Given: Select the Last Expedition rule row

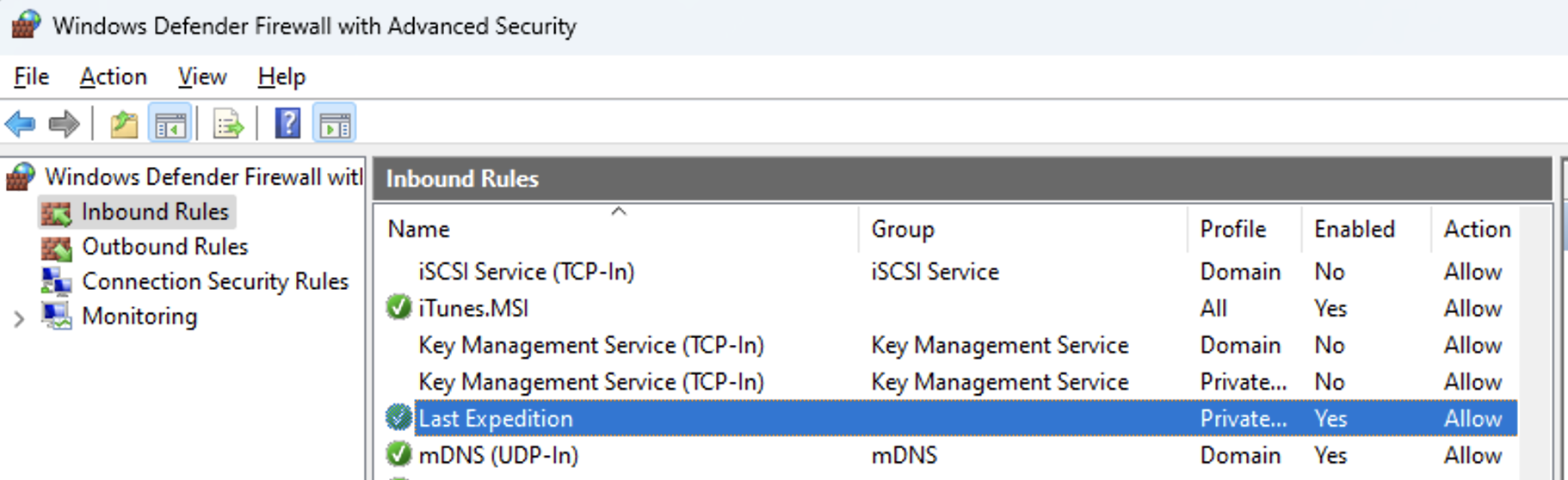Looking at the screenshot, I should (x=950, y=418).
